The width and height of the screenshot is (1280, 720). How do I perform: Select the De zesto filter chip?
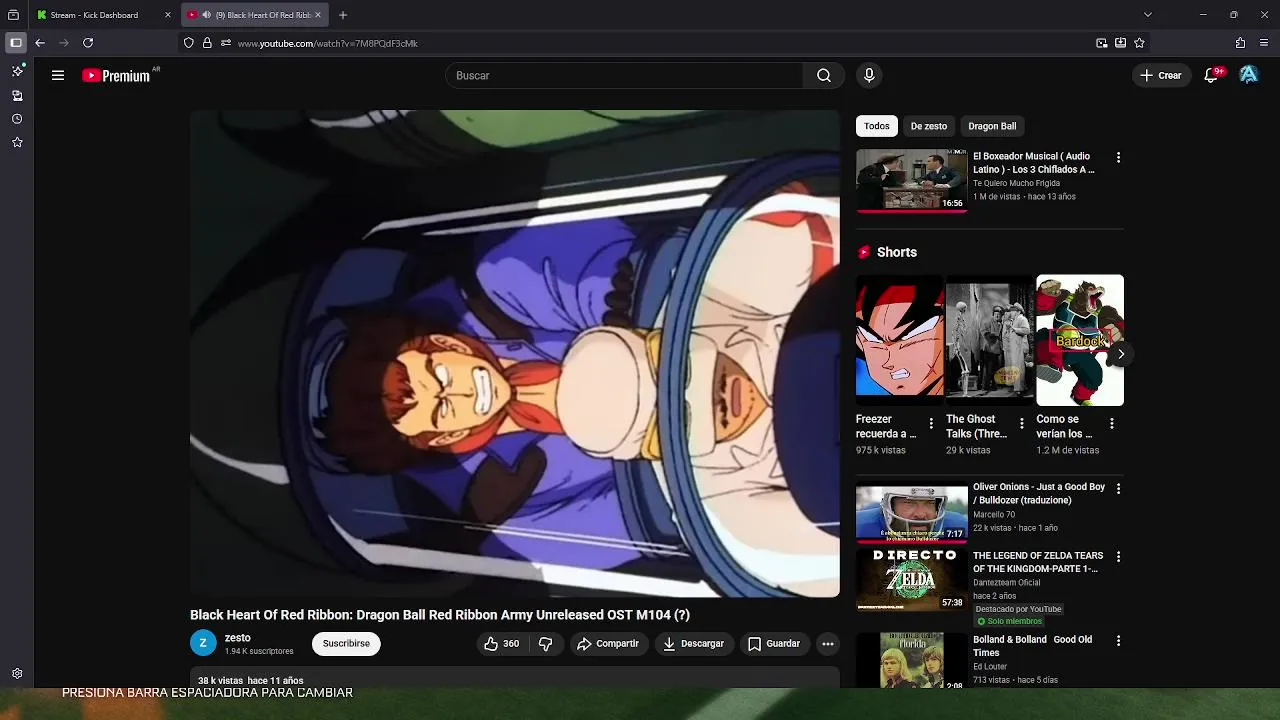(928, 126)
